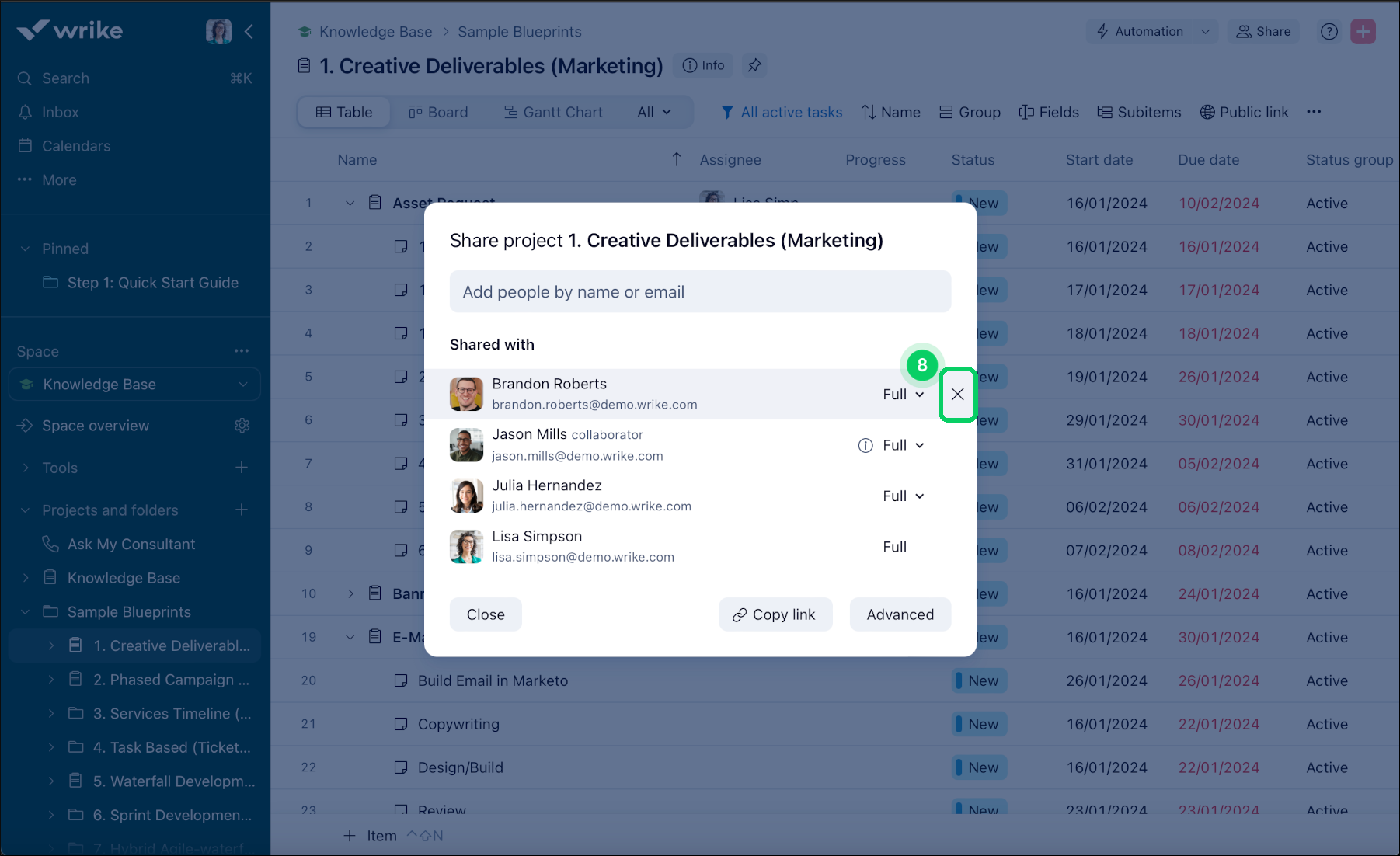This screenshot has width=1400, height=856.
Task: Click the pink plus create button
Action: click(x=1363, y=32)
